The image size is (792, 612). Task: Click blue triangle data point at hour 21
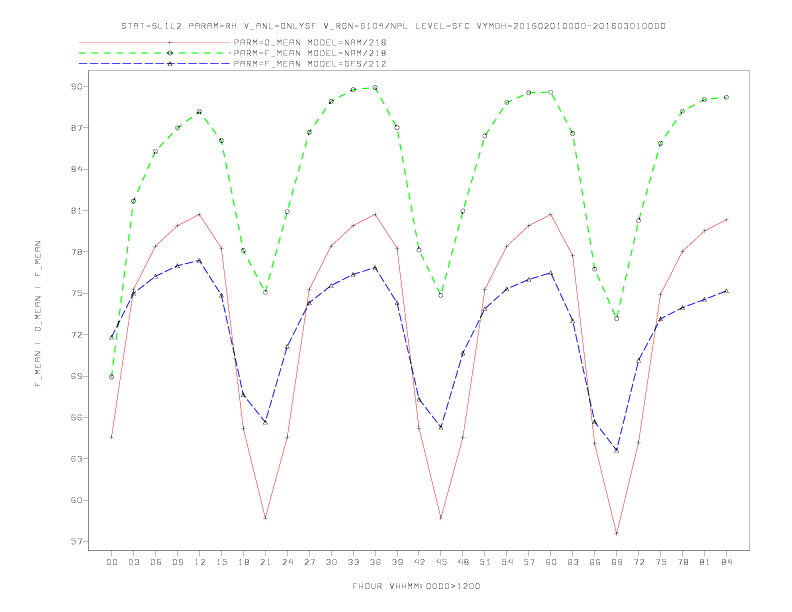click(265, 422)
